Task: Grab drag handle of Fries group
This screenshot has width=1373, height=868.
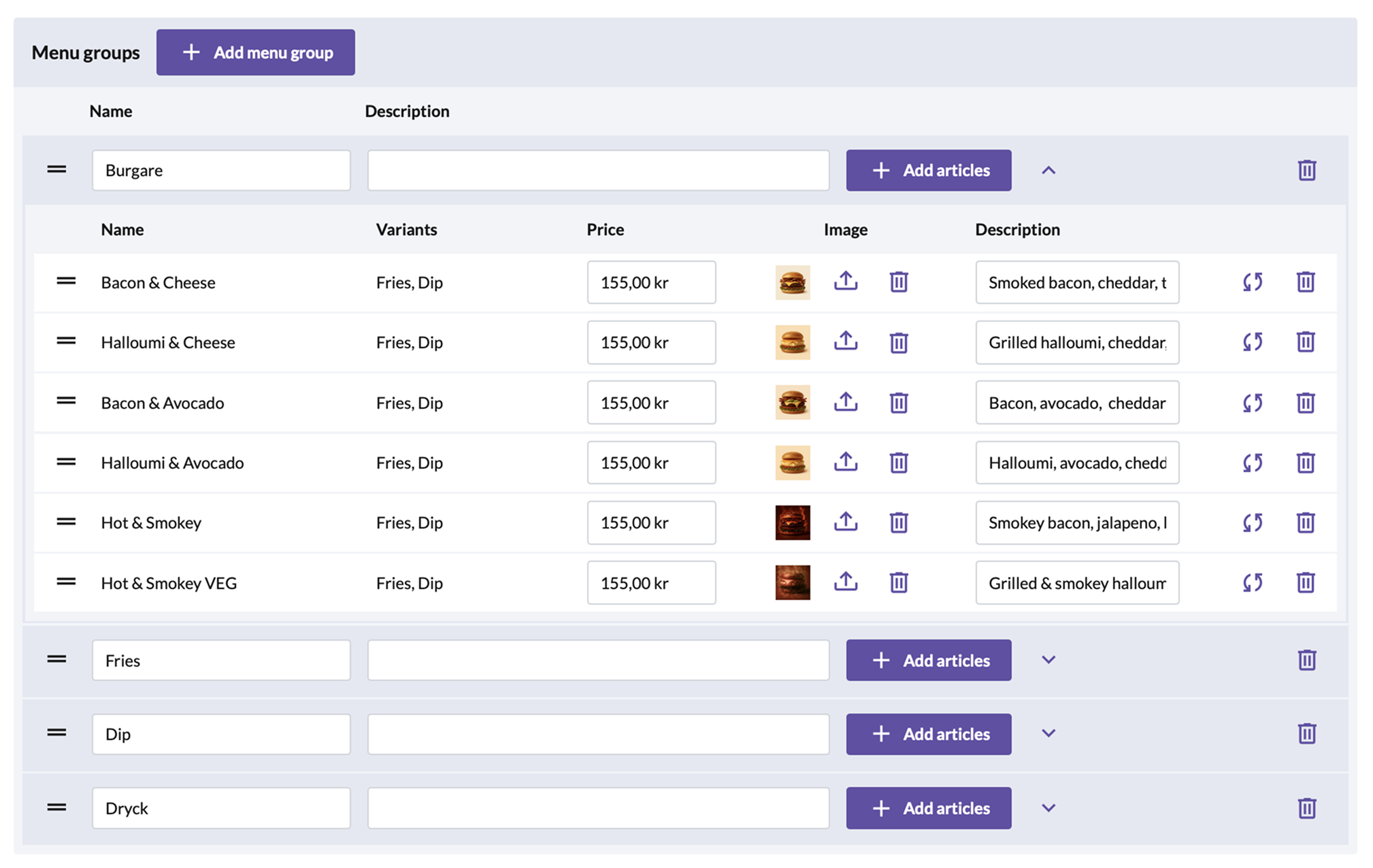Action: pos(56,659)
